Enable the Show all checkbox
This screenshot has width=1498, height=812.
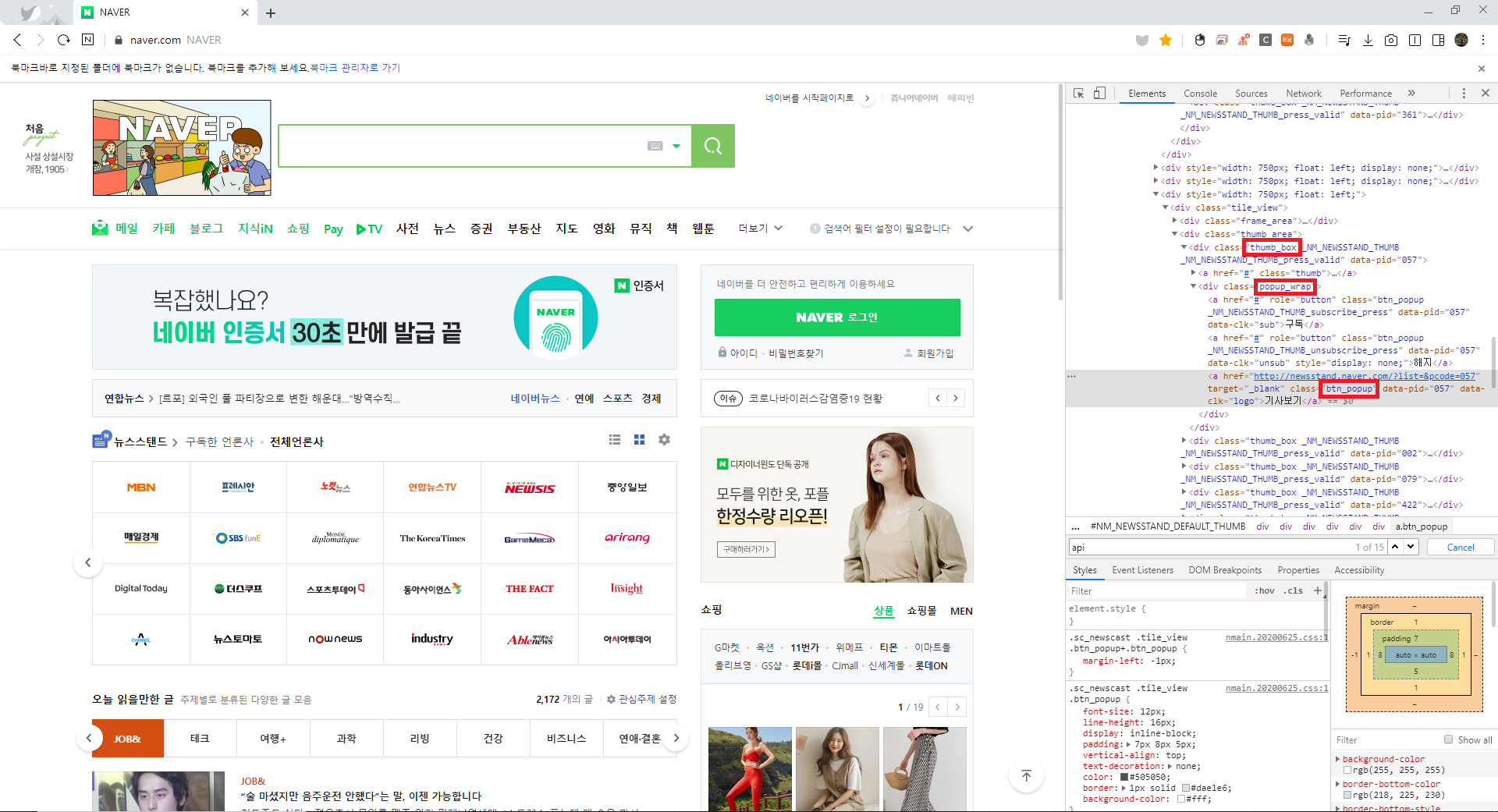[1448, 739]
